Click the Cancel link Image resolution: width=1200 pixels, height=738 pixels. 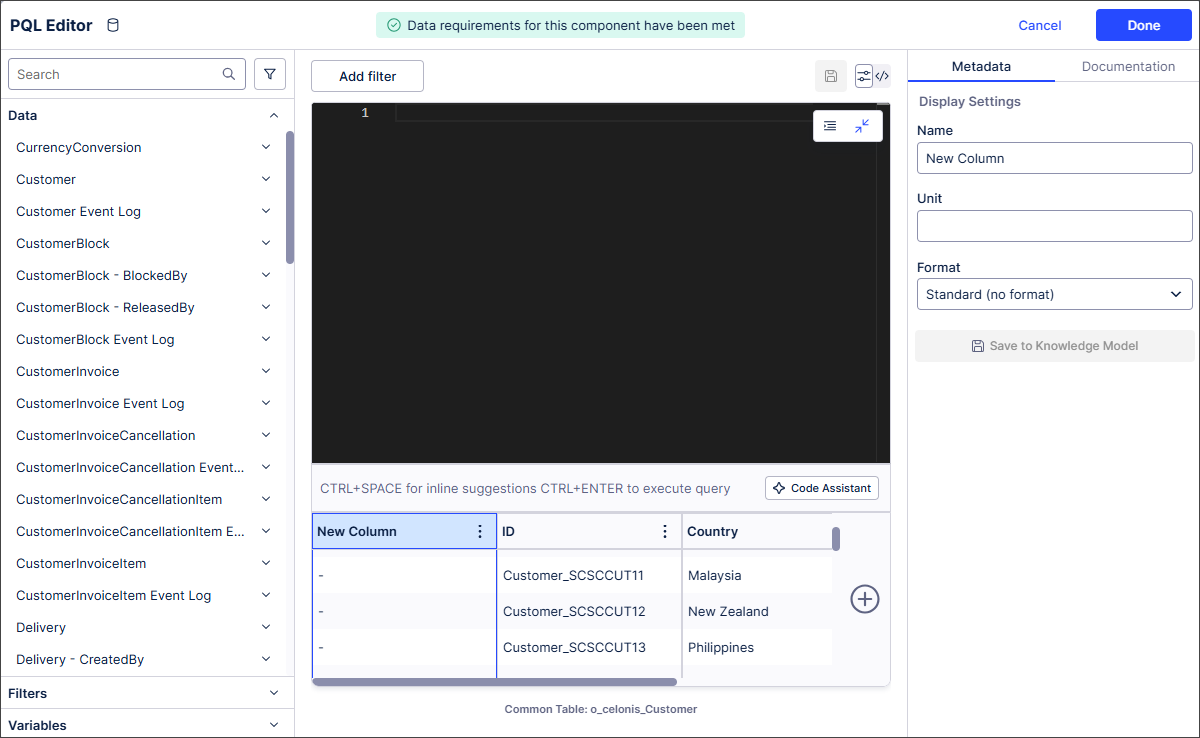[1040, 25]
